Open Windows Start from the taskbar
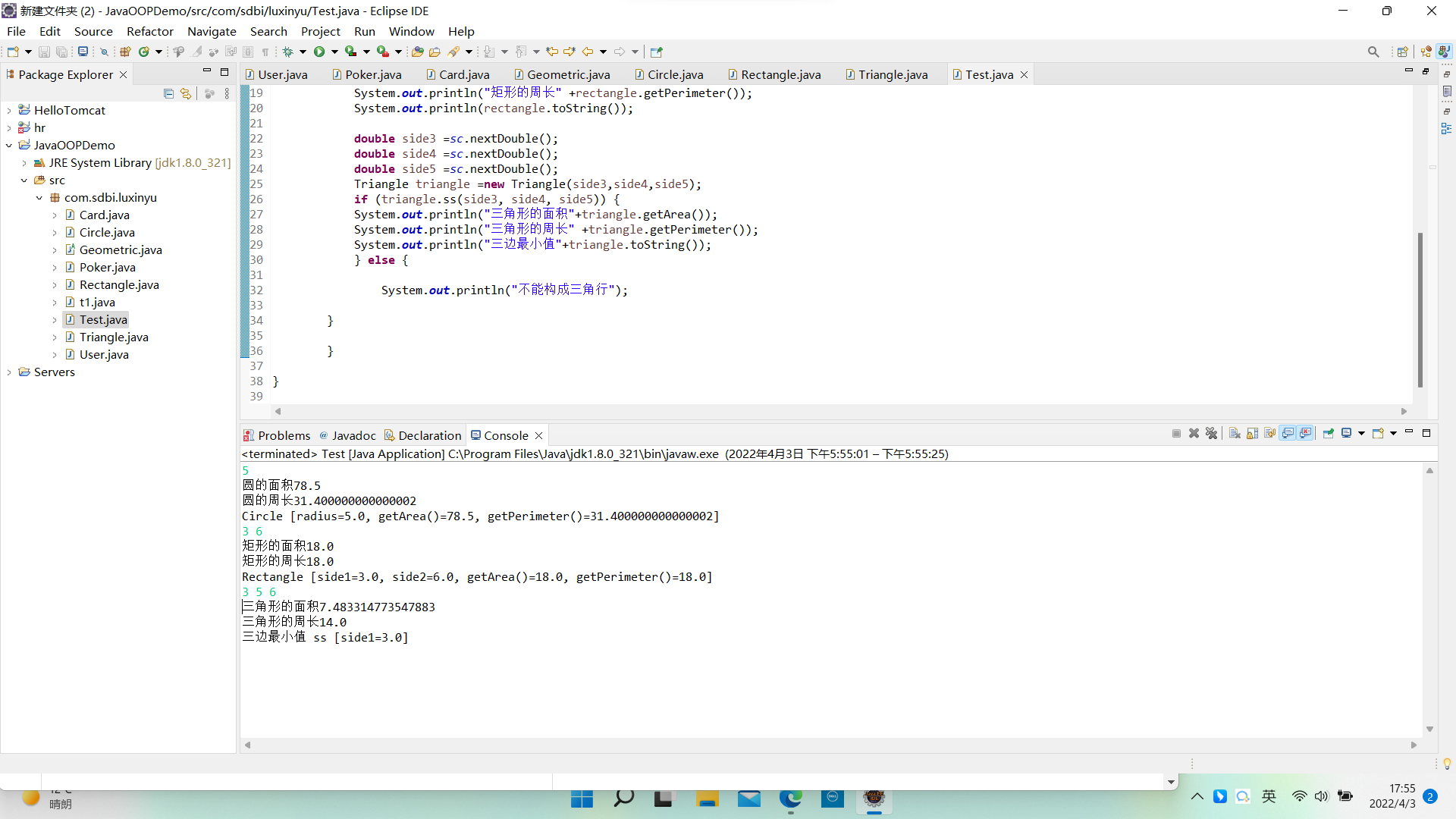The height and width of the screenshot is (819, 1456). point(582,799)
